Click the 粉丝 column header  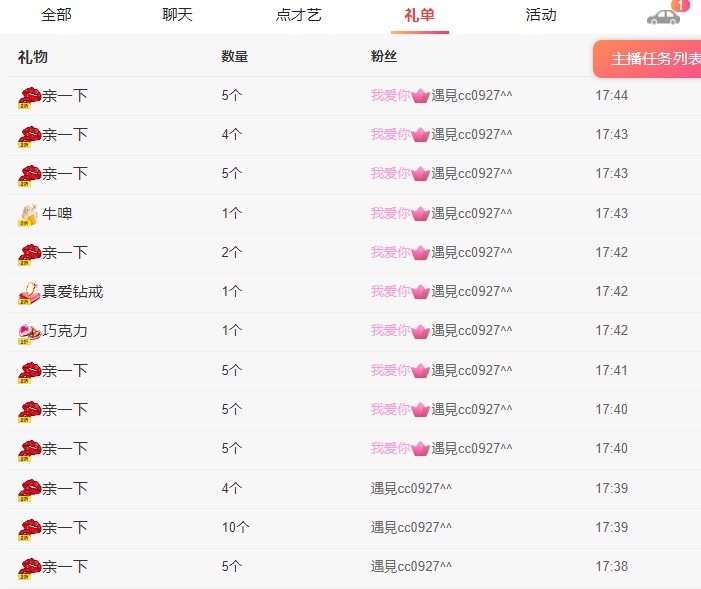(x=384, y=57)
